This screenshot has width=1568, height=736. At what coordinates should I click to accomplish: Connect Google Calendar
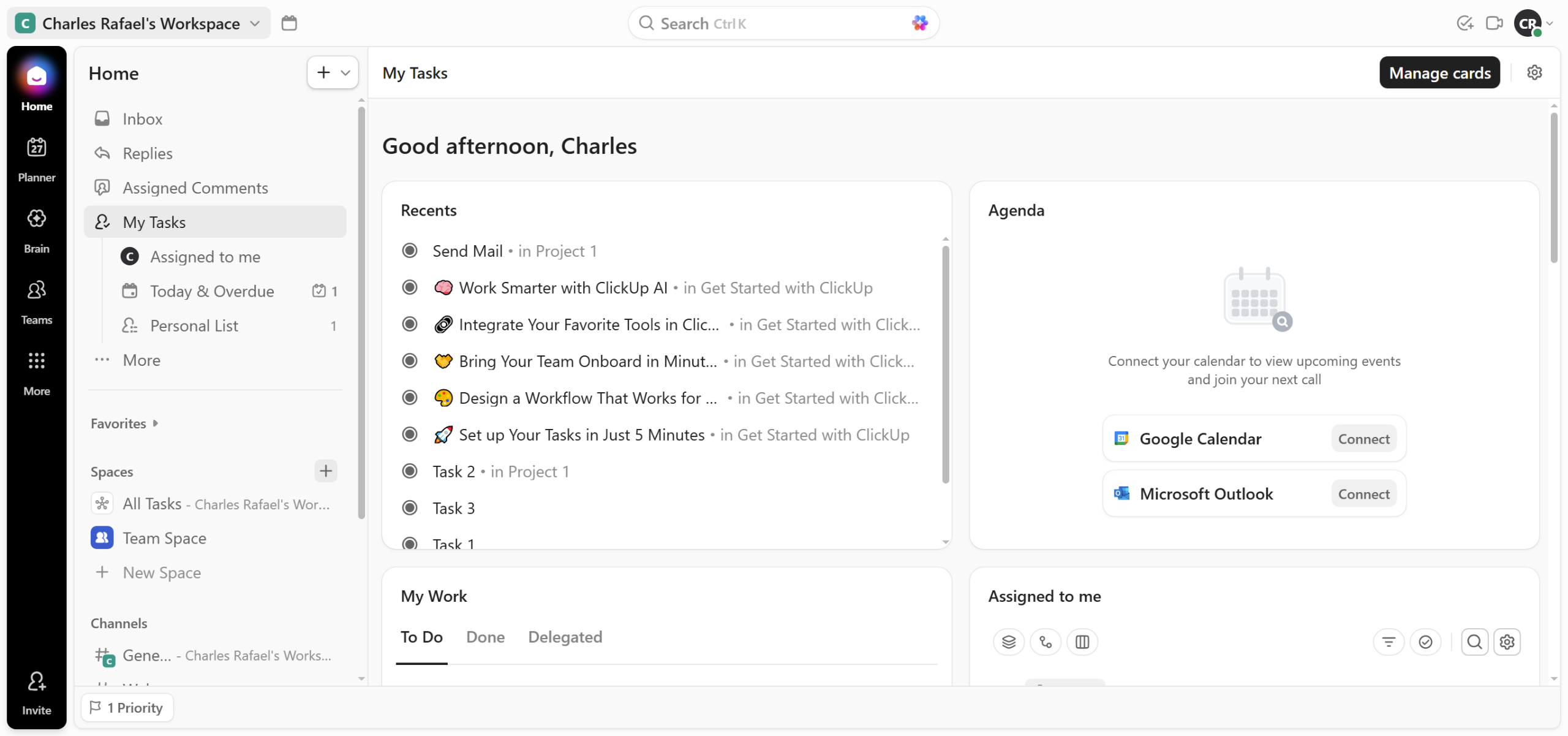click(1363, 439)
